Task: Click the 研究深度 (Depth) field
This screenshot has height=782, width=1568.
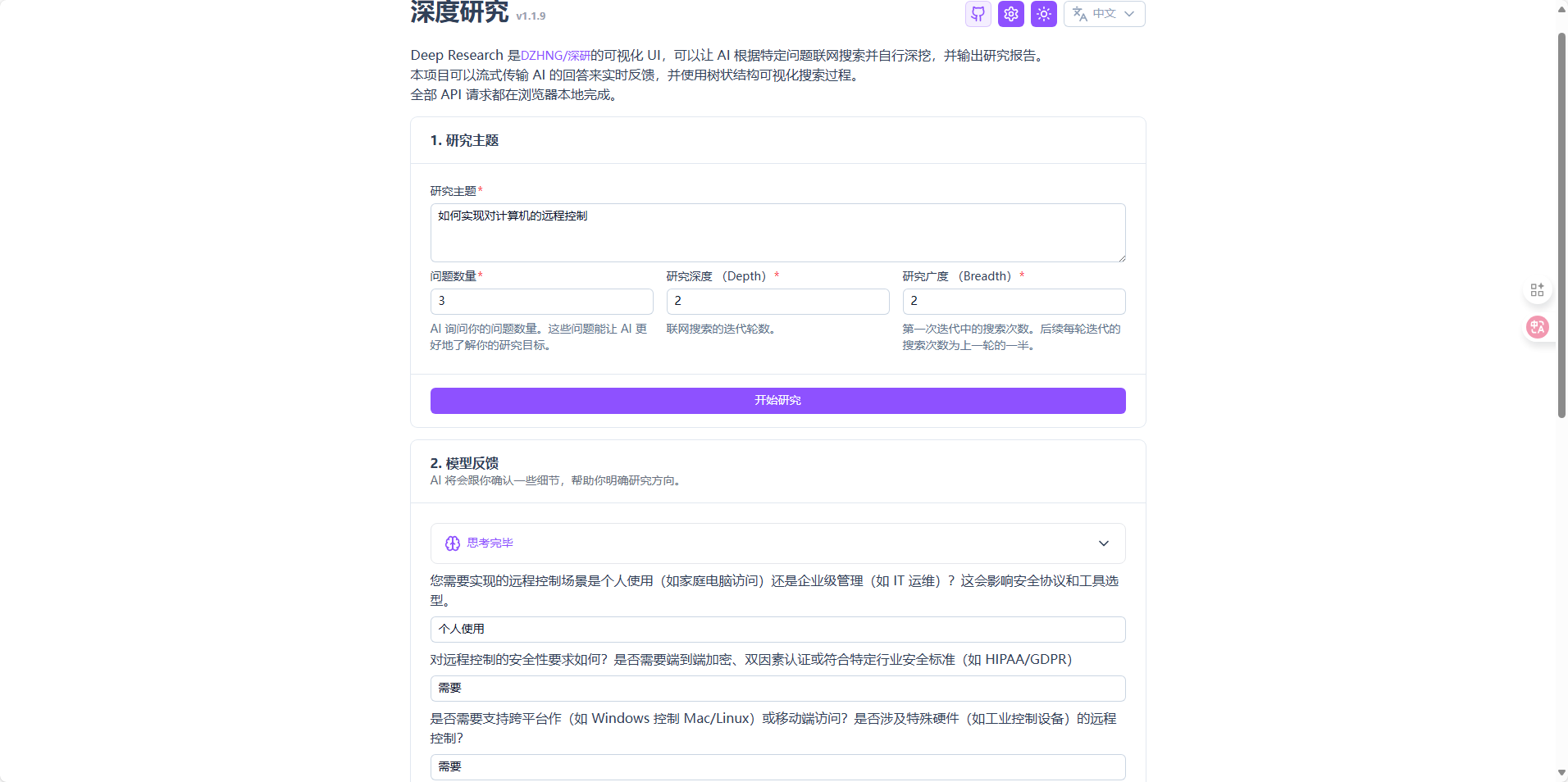Action: [x=777, y=302]
